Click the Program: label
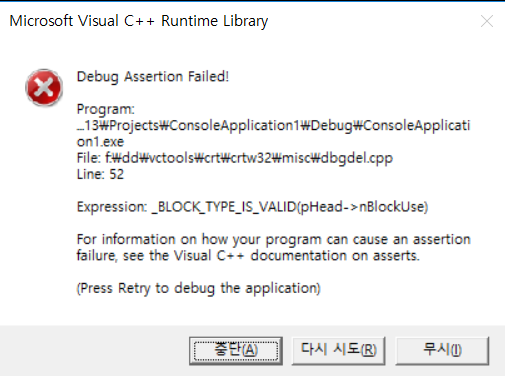 click(x=106, y=109)
